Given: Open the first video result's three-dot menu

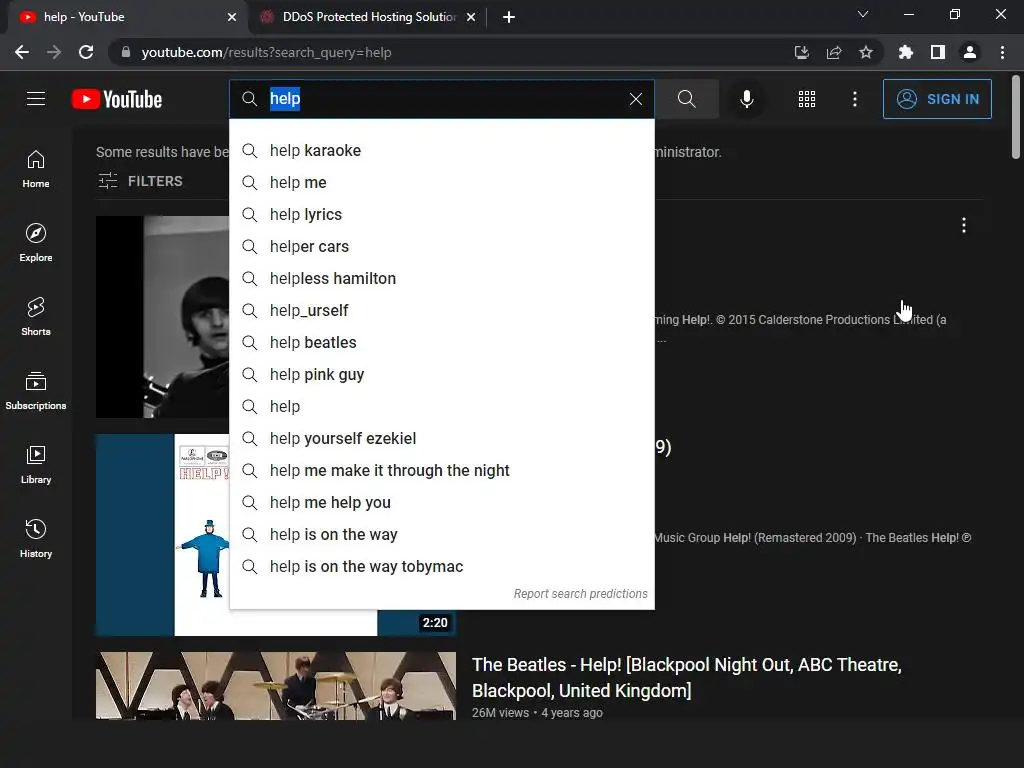Looking at the screenshot, I should click(x=964, y=225).
